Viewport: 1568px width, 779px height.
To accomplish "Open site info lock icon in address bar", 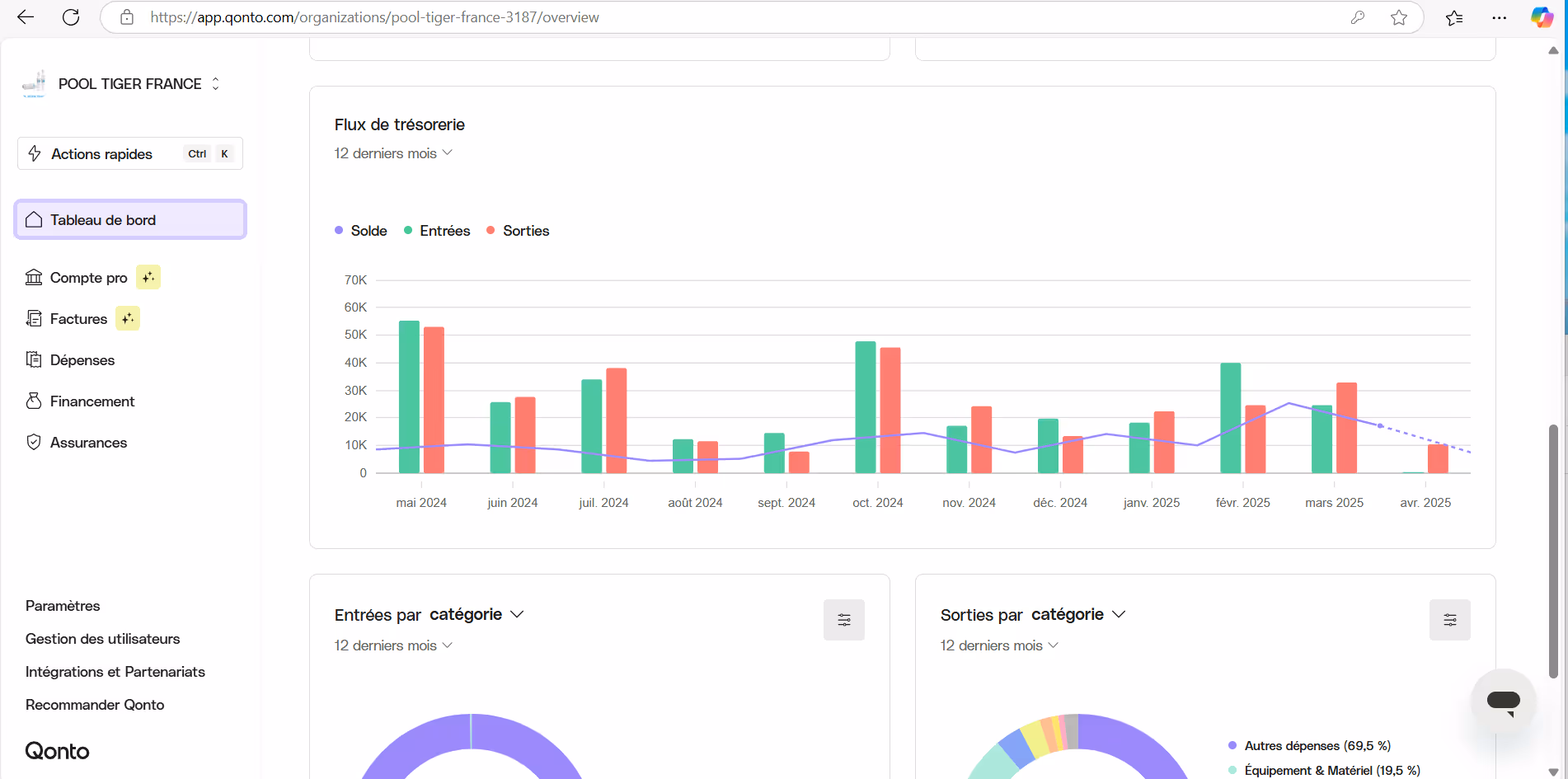I will point(127,17).
